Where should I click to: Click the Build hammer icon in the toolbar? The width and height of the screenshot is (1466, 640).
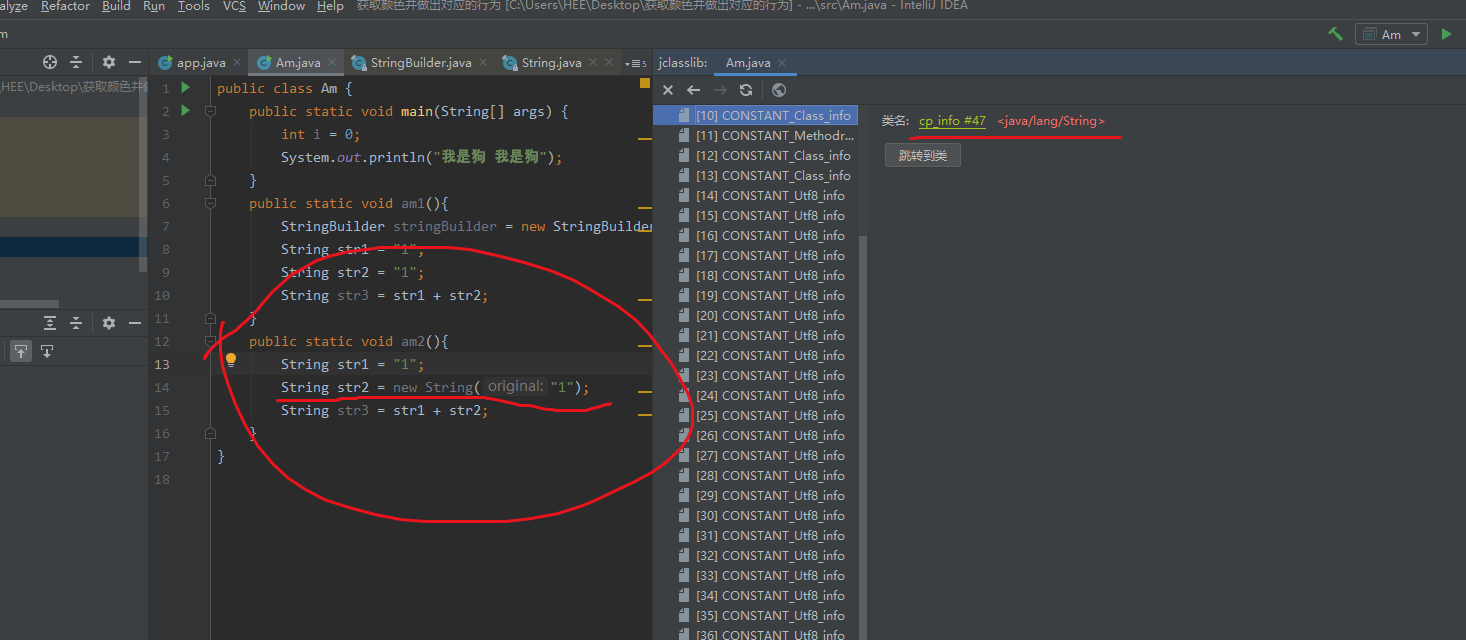1335,34
